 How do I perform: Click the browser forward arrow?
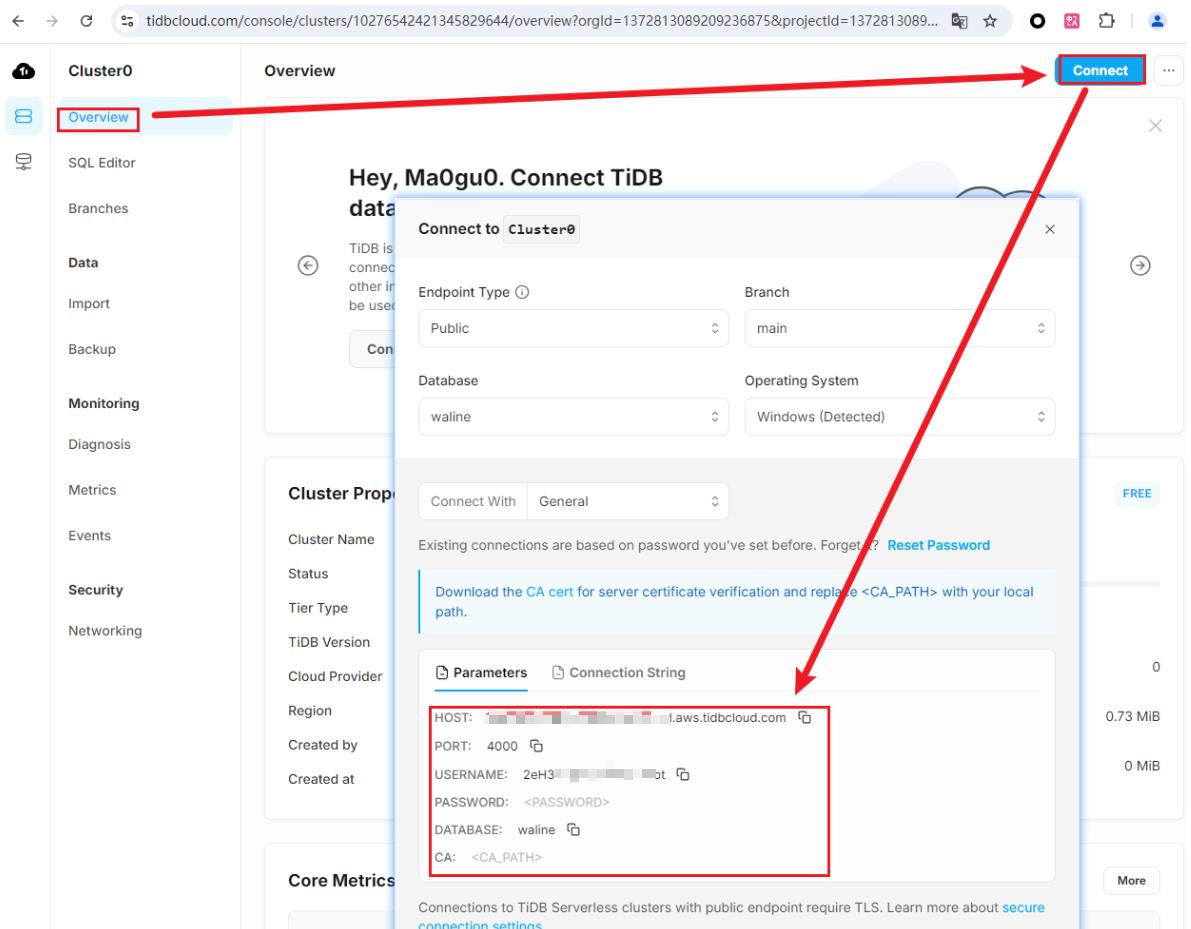[52, 21]
